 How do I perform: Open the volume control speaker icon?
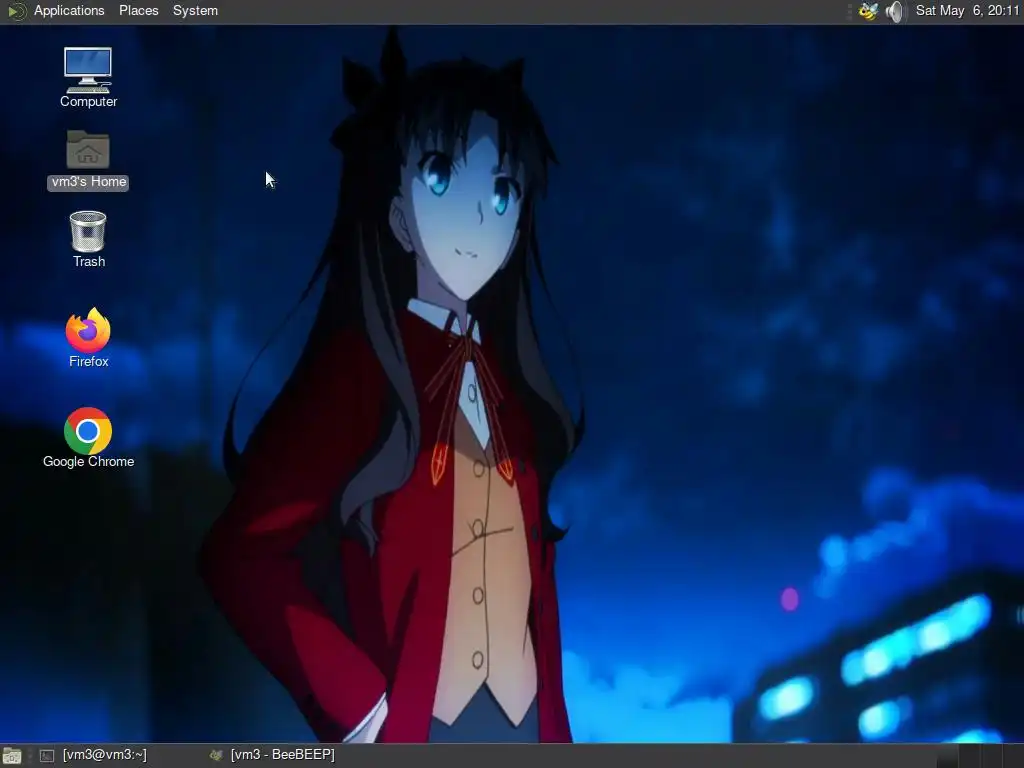coord(895,11)
